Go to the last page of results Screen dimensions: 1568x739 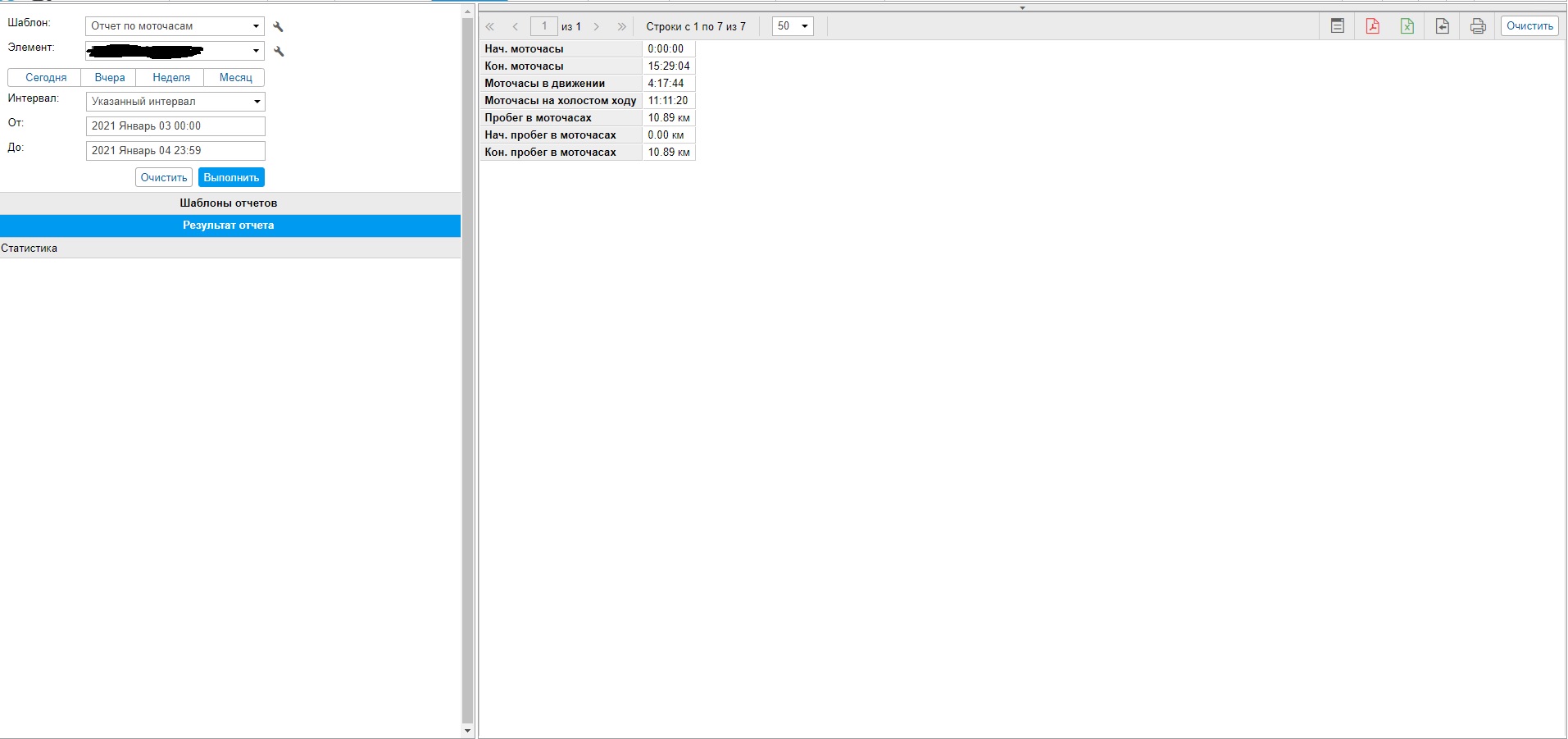click(x=622, y=27)
